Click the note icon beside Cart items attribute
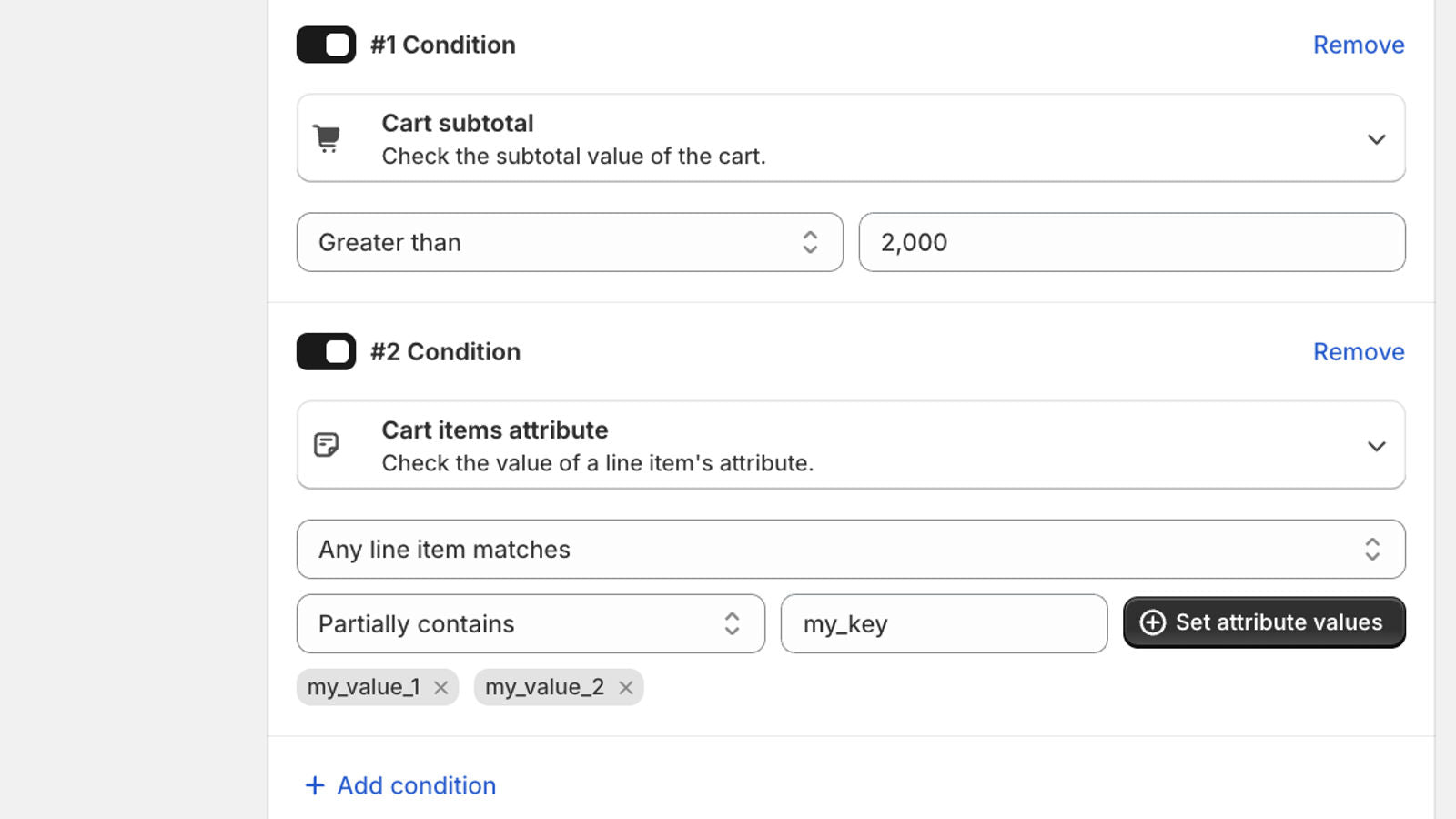 327,444
